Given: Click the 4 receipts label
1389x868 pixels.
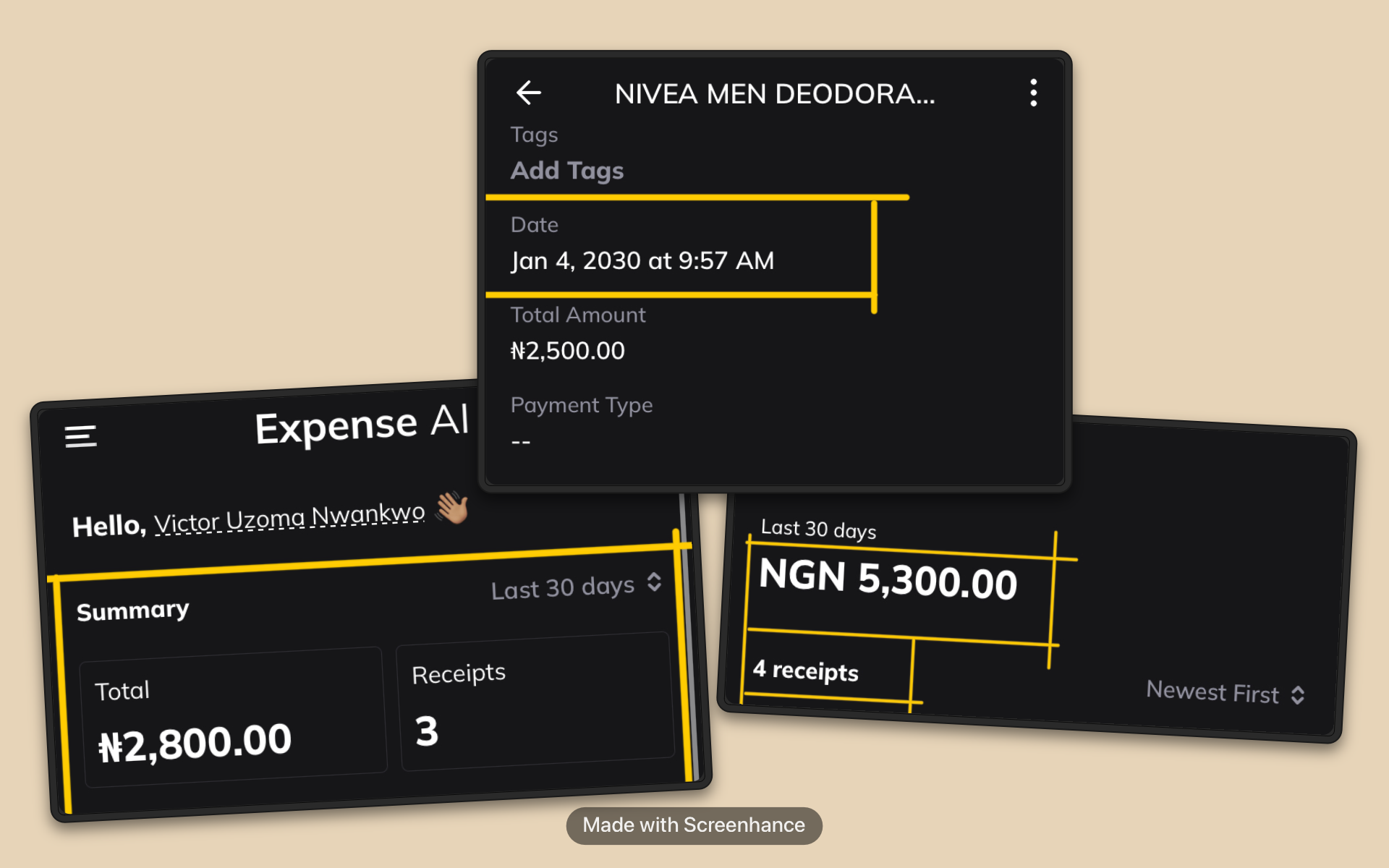Looking at the screenshot, I should coord(805,671).
